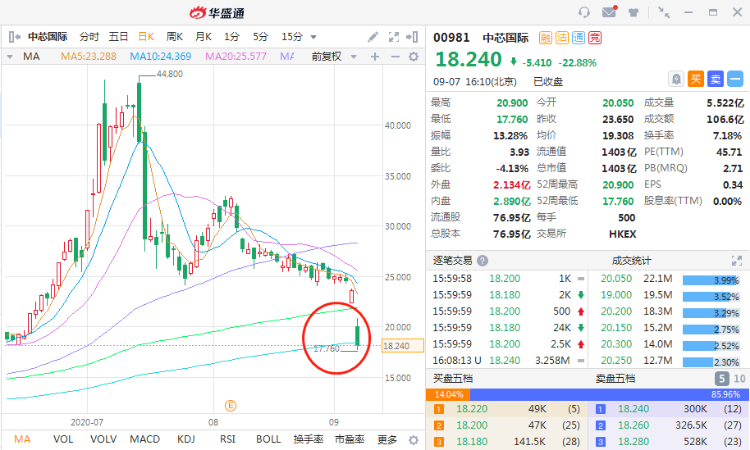Select 5分 chart interval
This screenshot has width=750, height=450.
pos(260,37)
